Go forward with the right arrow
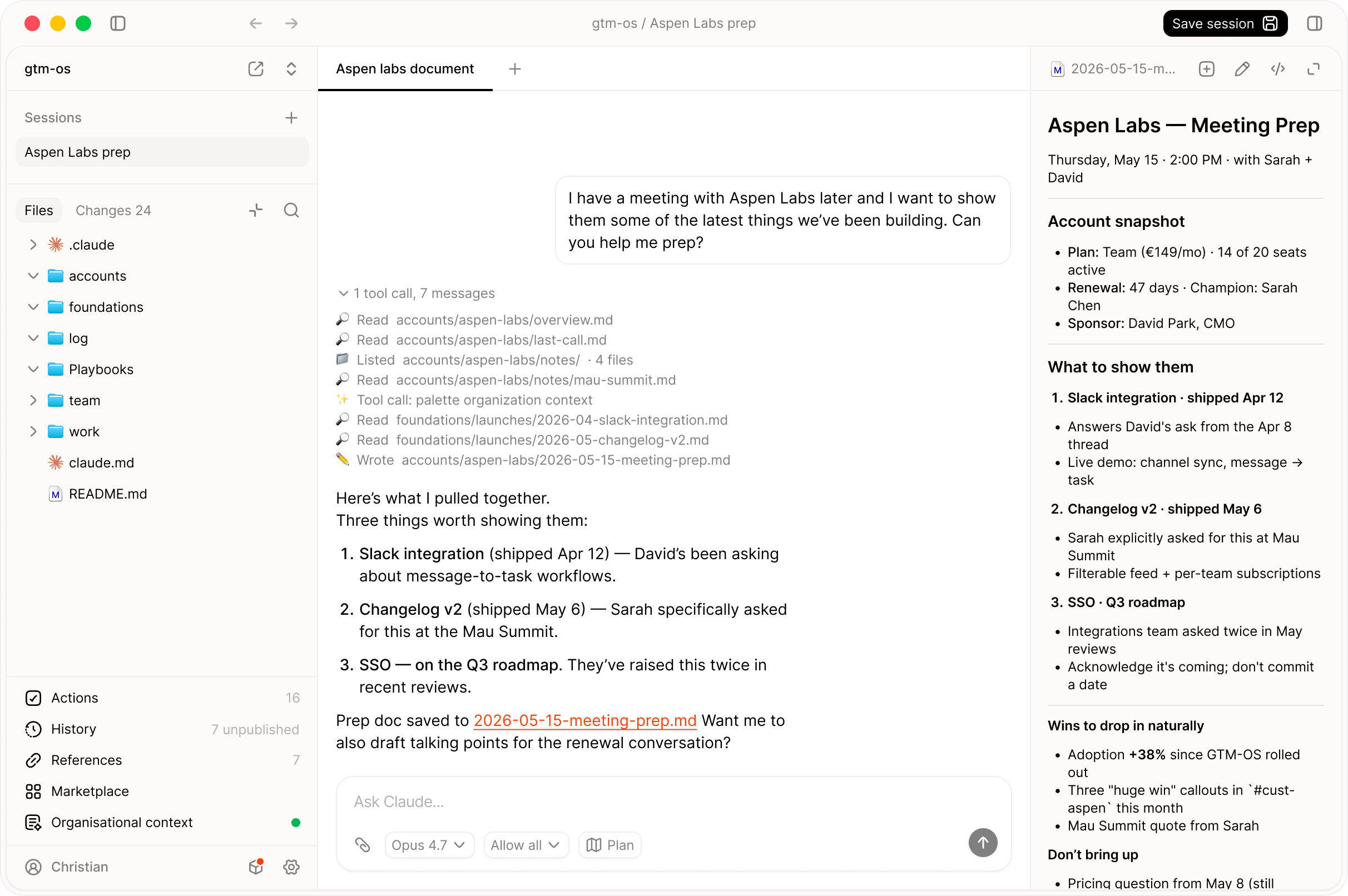The image size is (1348, 896). point(291,23)
